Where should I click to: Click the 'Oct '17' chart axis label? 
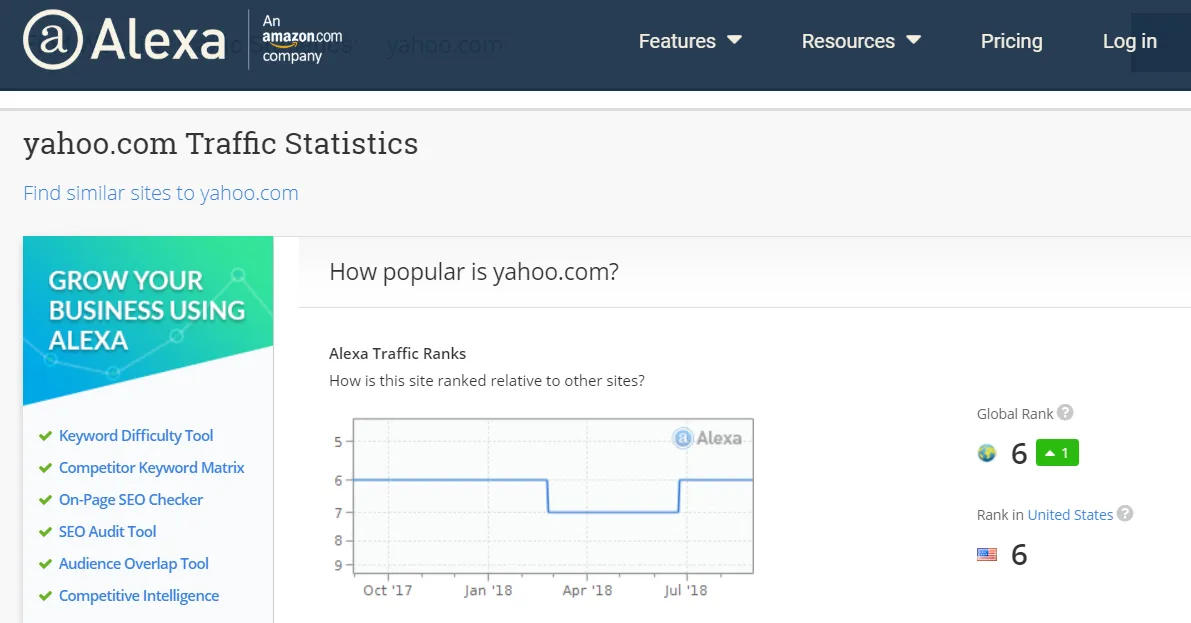tap(387, 590)
